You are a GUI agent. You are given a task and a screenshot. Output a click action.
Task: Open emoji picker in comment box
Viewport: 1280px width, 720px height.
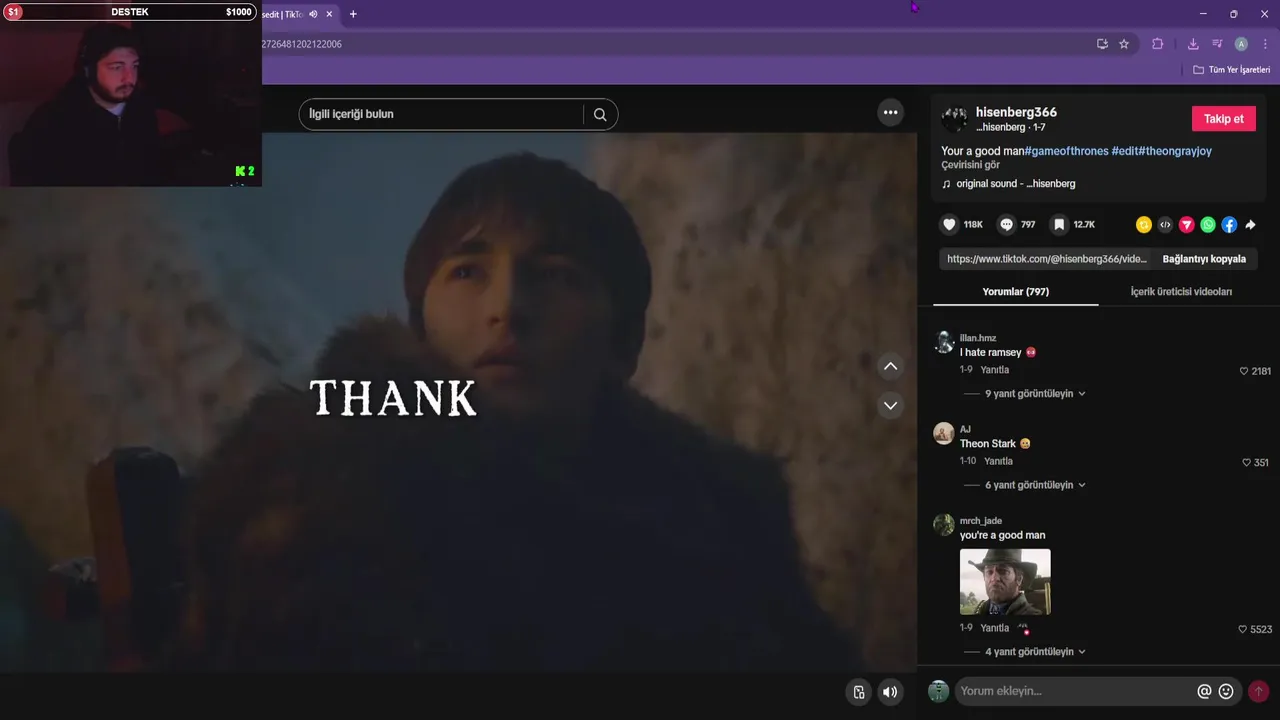pyautogui.click(x=1226, y=691)
